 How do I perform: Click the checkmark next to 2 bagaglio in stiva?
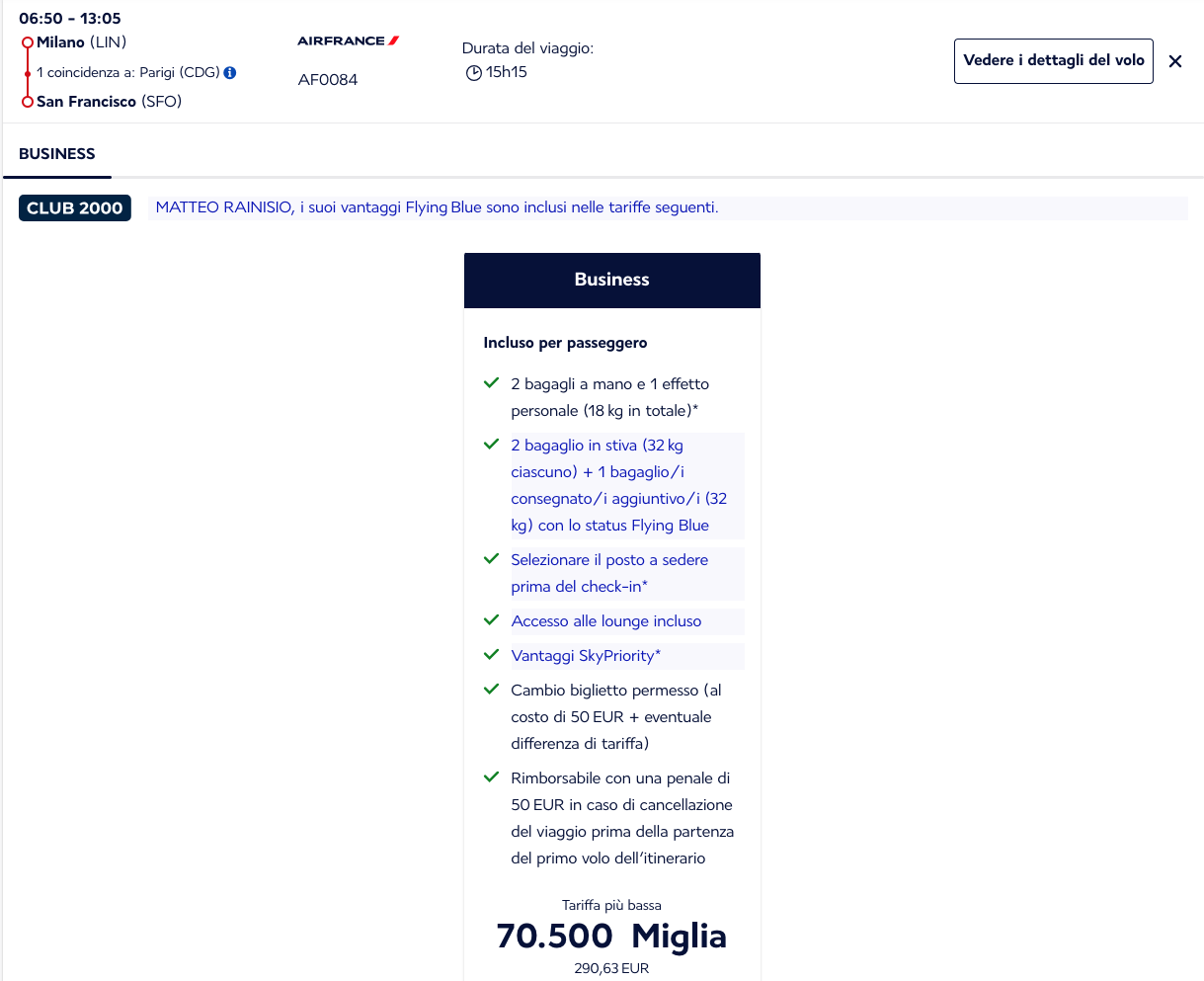(x=491, y=445)
